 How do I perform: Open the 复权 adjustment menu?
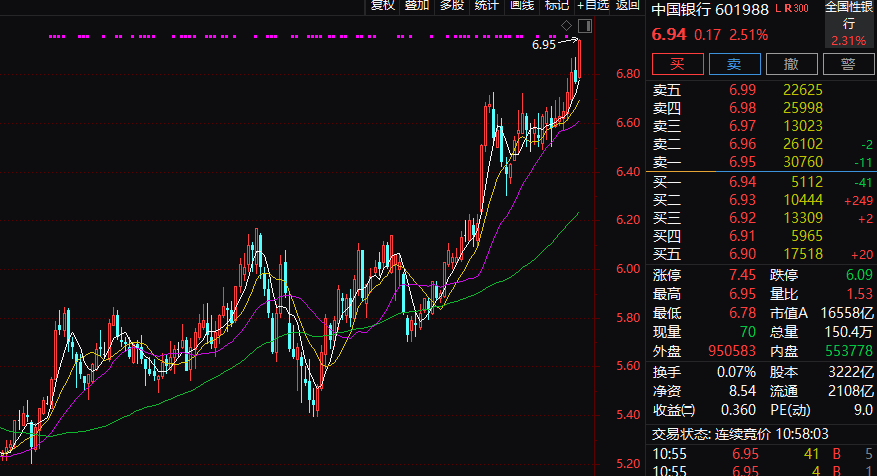[x=383, y=6]
